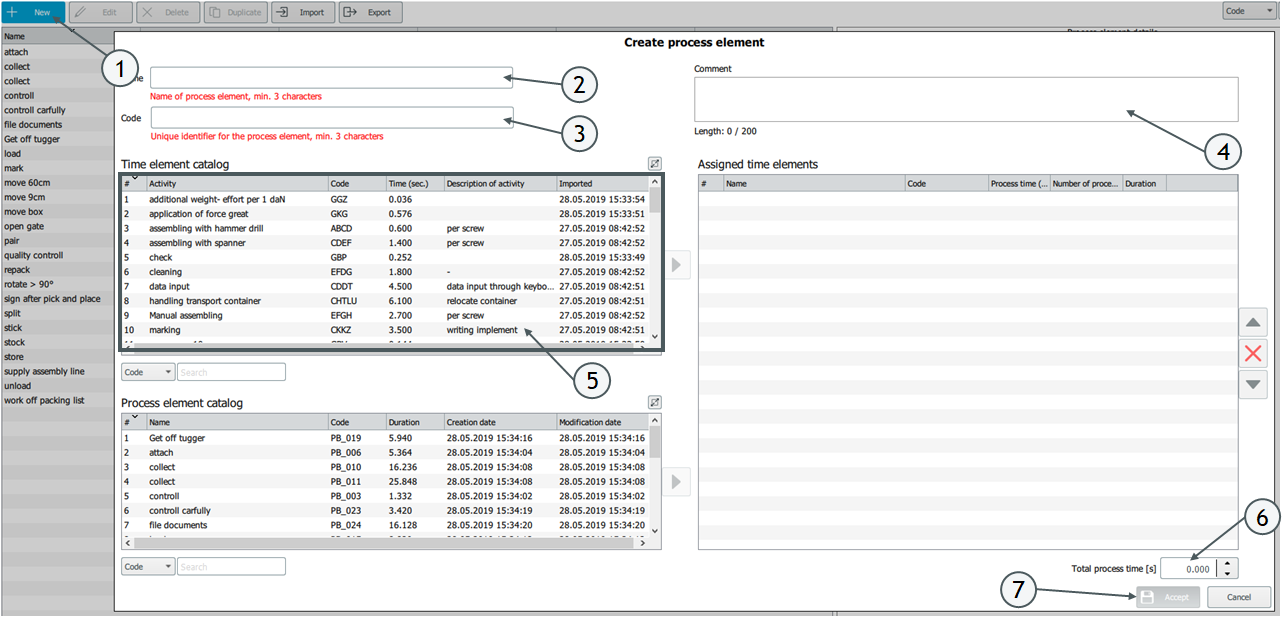The height and width of the screenshot is (618, 1284).
Task: Click code 'PB_023' in the Process element catalog
Action: [345, 511]
